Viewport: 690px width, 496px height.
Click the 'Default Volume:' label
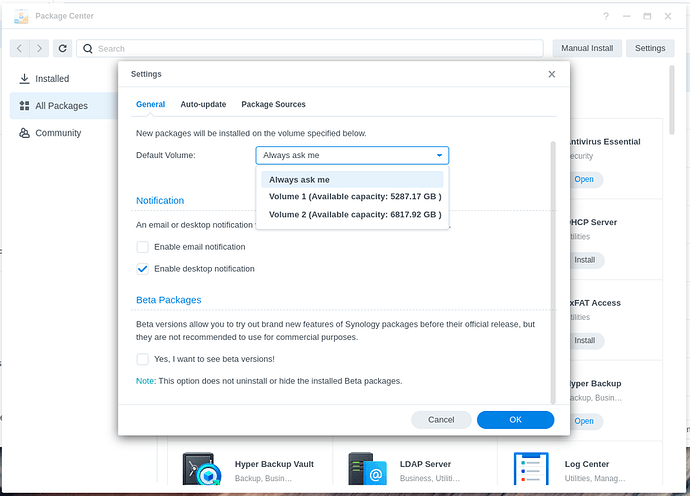(x=165, y=155)
